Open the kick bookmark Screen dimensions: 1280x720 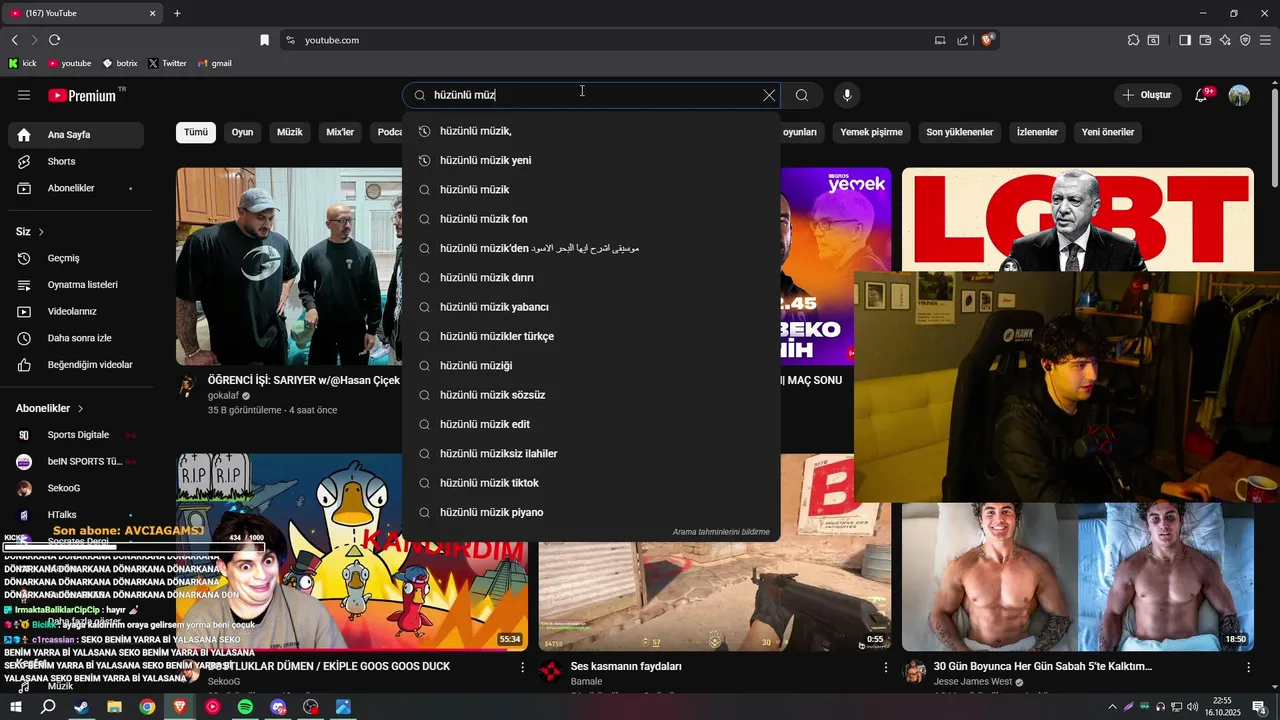tap(22, 63)
